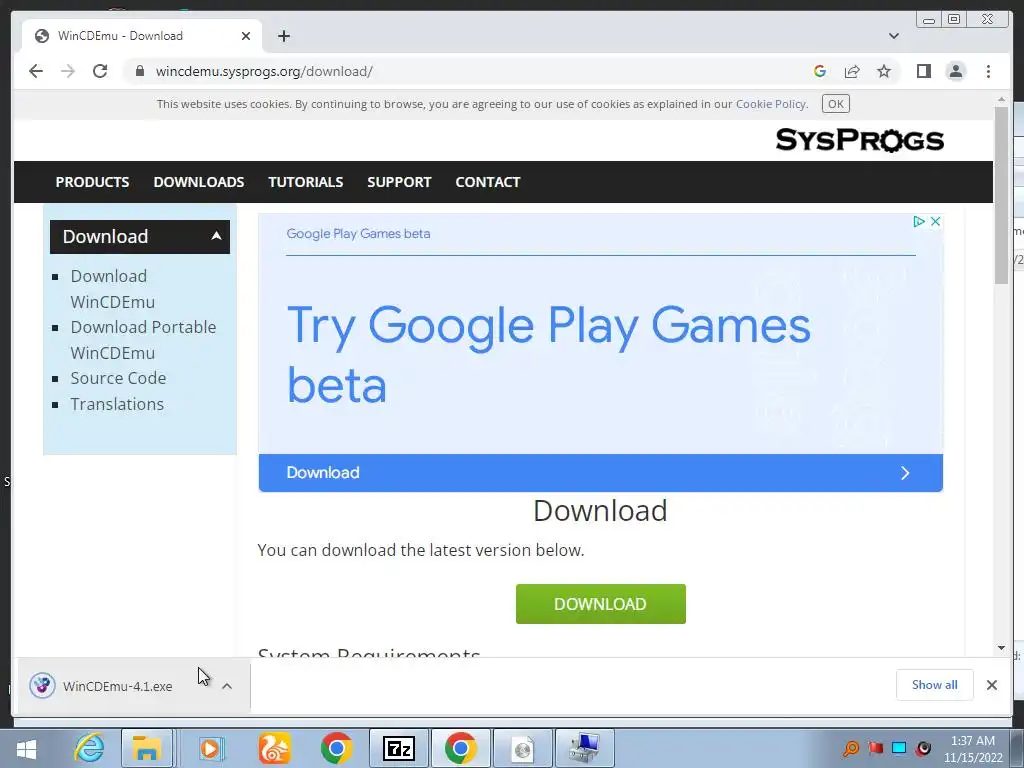
Task: Share this page icon
Action: tap(852, 71)
